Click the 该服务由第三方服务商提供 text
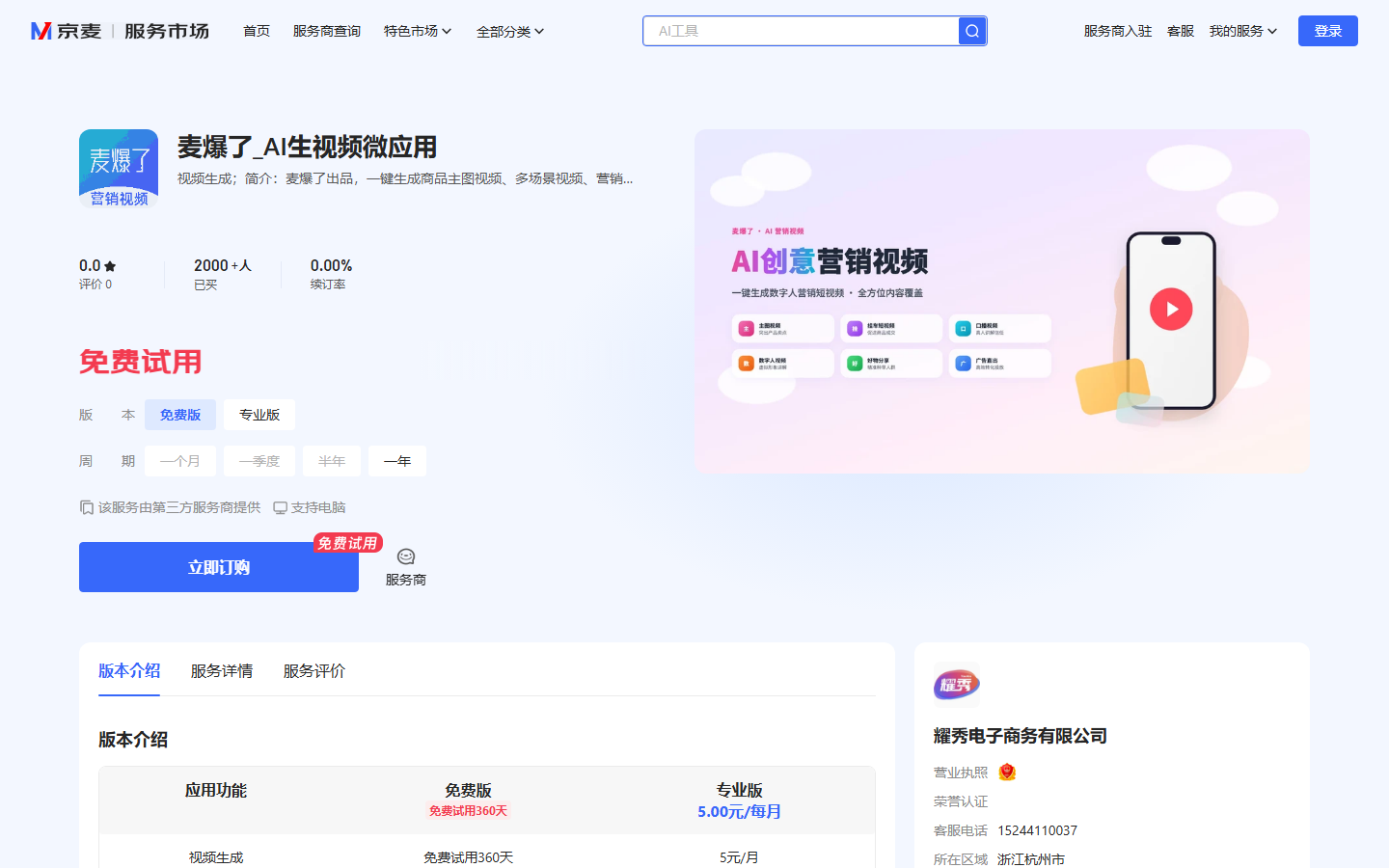This screenshot has width=1389, height=868. (179, 507)
